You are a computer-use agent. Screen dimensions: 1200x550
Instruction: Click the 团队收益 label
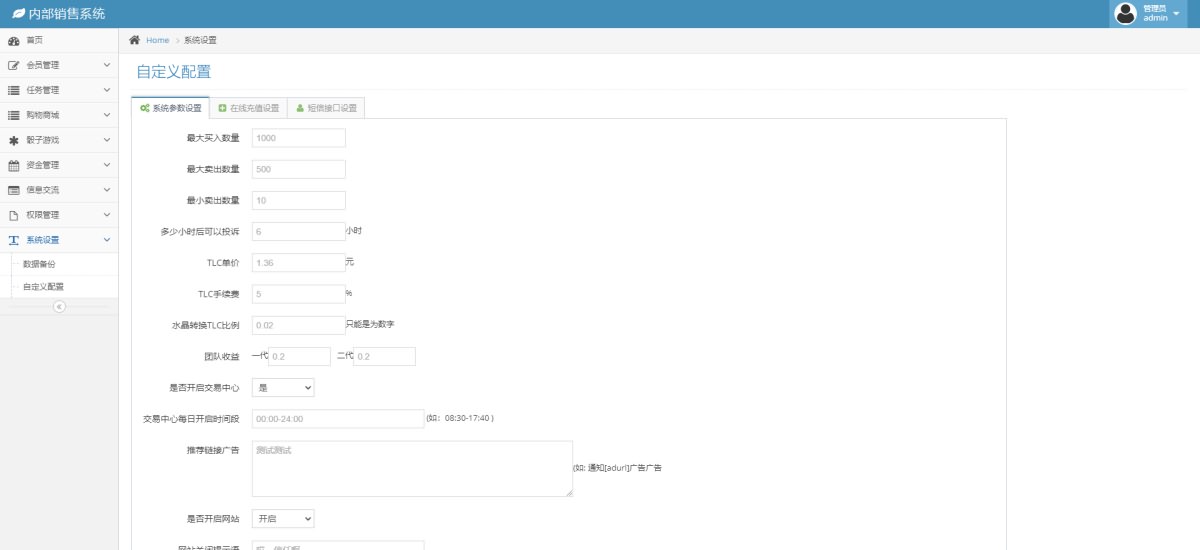pos(222,356)
